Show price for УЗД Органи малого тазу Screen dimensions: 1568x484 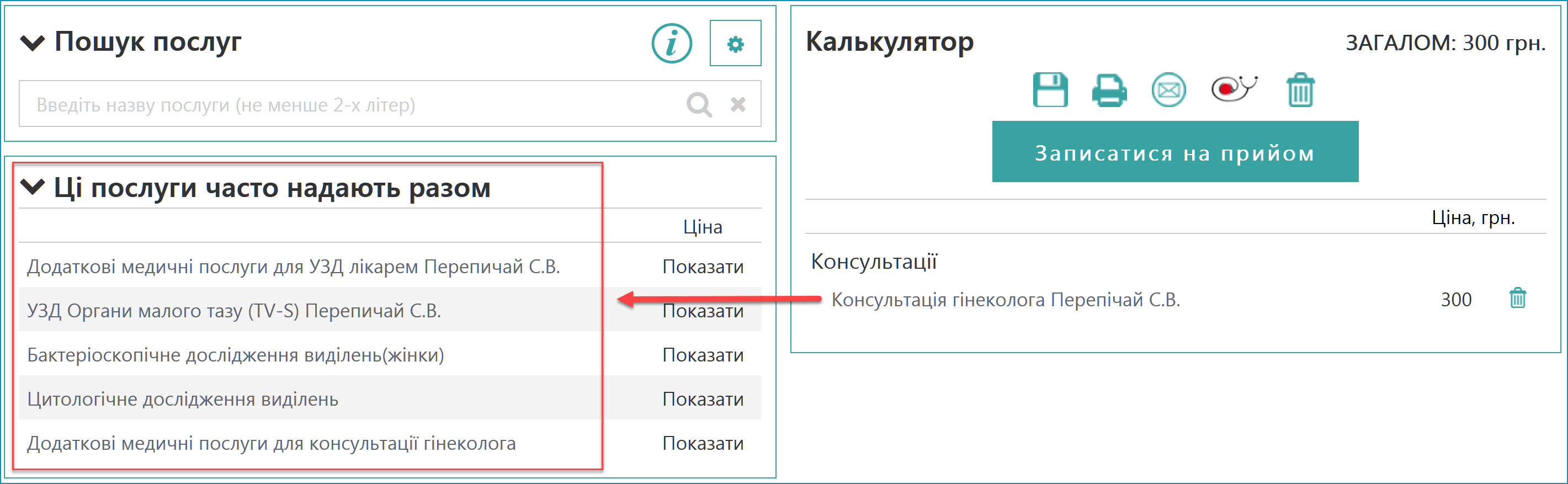point(703,311)
